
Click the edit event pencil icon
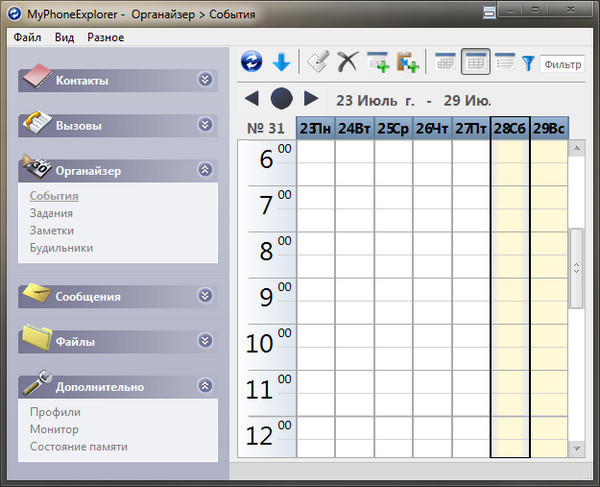[319, 62]
